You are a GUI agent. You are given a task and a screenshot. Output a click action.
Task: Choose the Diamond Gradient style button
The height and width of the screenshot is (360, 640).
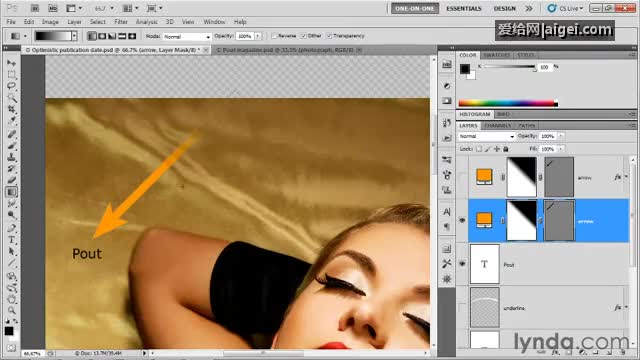(x=132, y=36)
